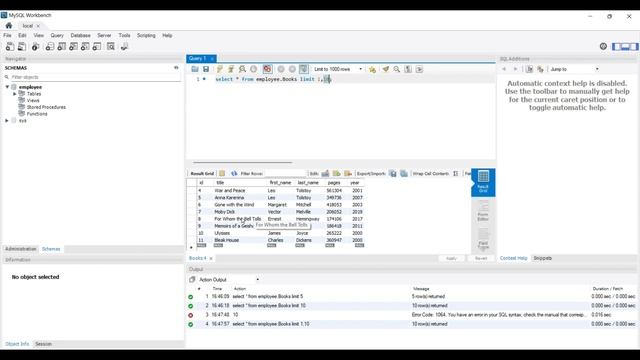
Task: Switch to the Administration tab
Action: click(x=20, y=249)
